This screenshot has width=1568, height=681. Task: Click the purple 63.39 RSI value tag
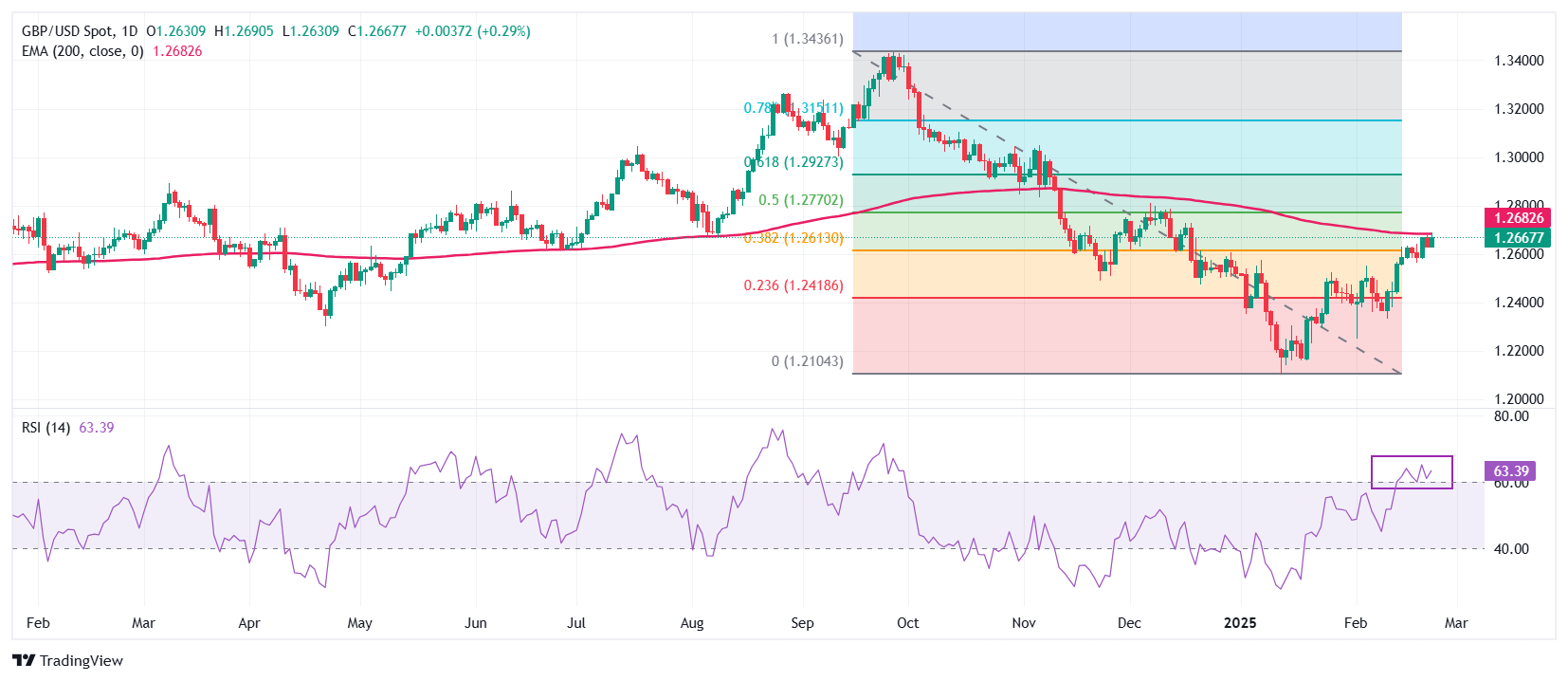(x=1510, y=471)
